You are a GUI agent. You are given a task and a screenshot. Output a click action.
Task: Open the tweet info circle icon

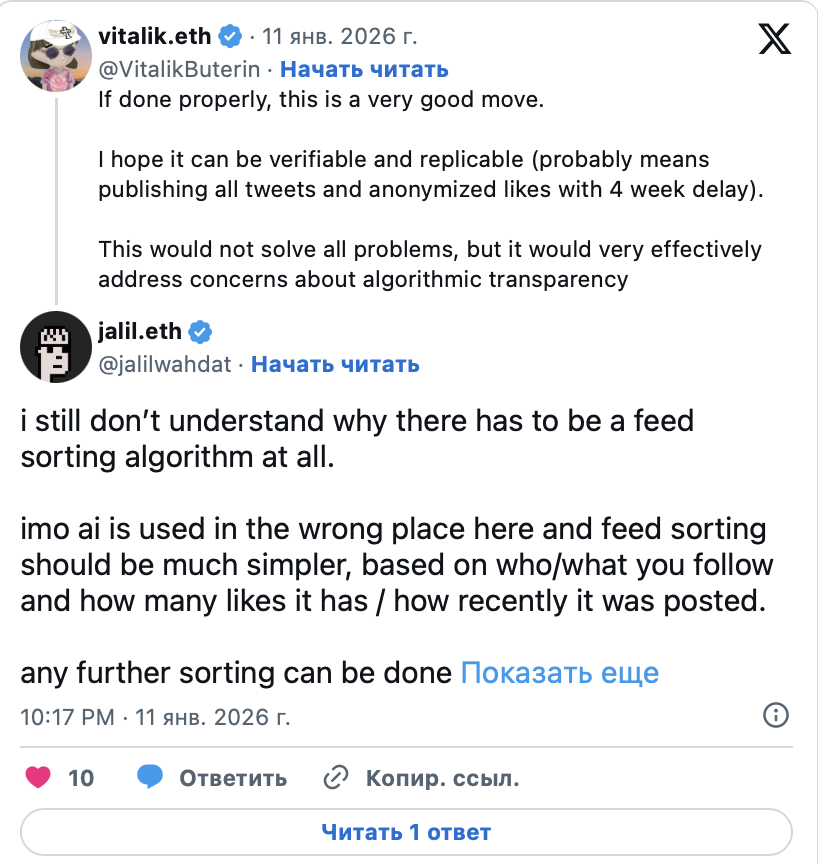point(776,715)
